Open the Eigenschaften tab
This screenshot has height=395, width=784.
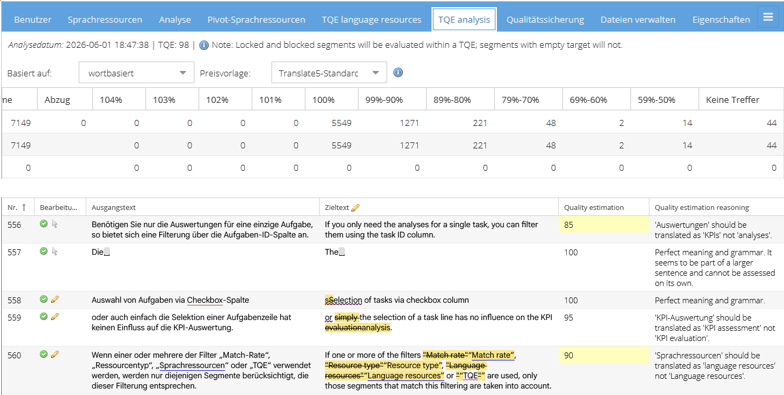pos(721,20)
